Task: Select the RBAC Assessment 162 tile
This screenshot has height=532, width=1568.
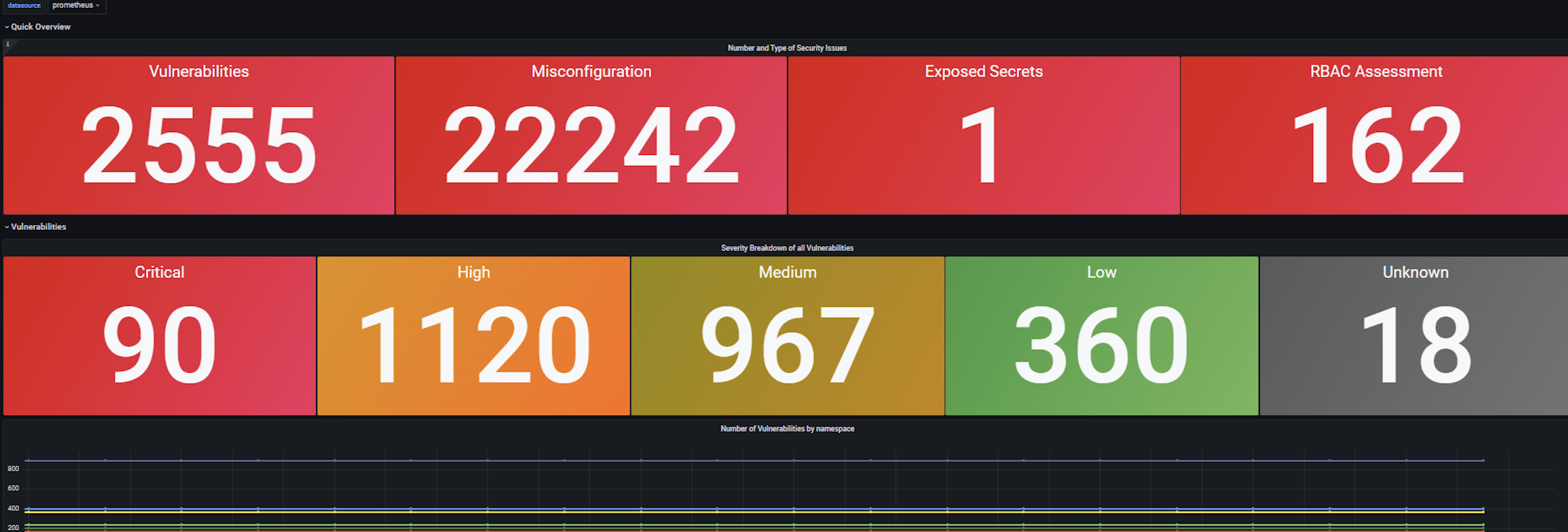Action: point(1374,136)
